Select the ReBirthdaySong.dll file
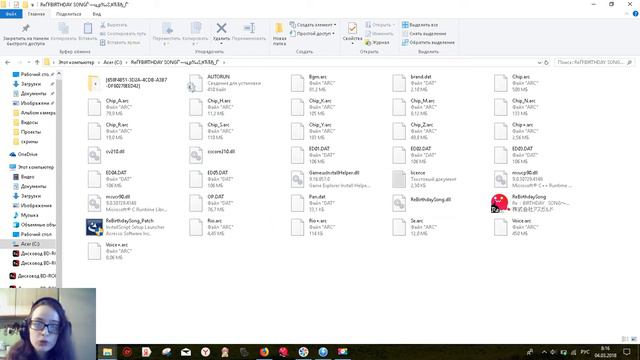 [421, 203]
